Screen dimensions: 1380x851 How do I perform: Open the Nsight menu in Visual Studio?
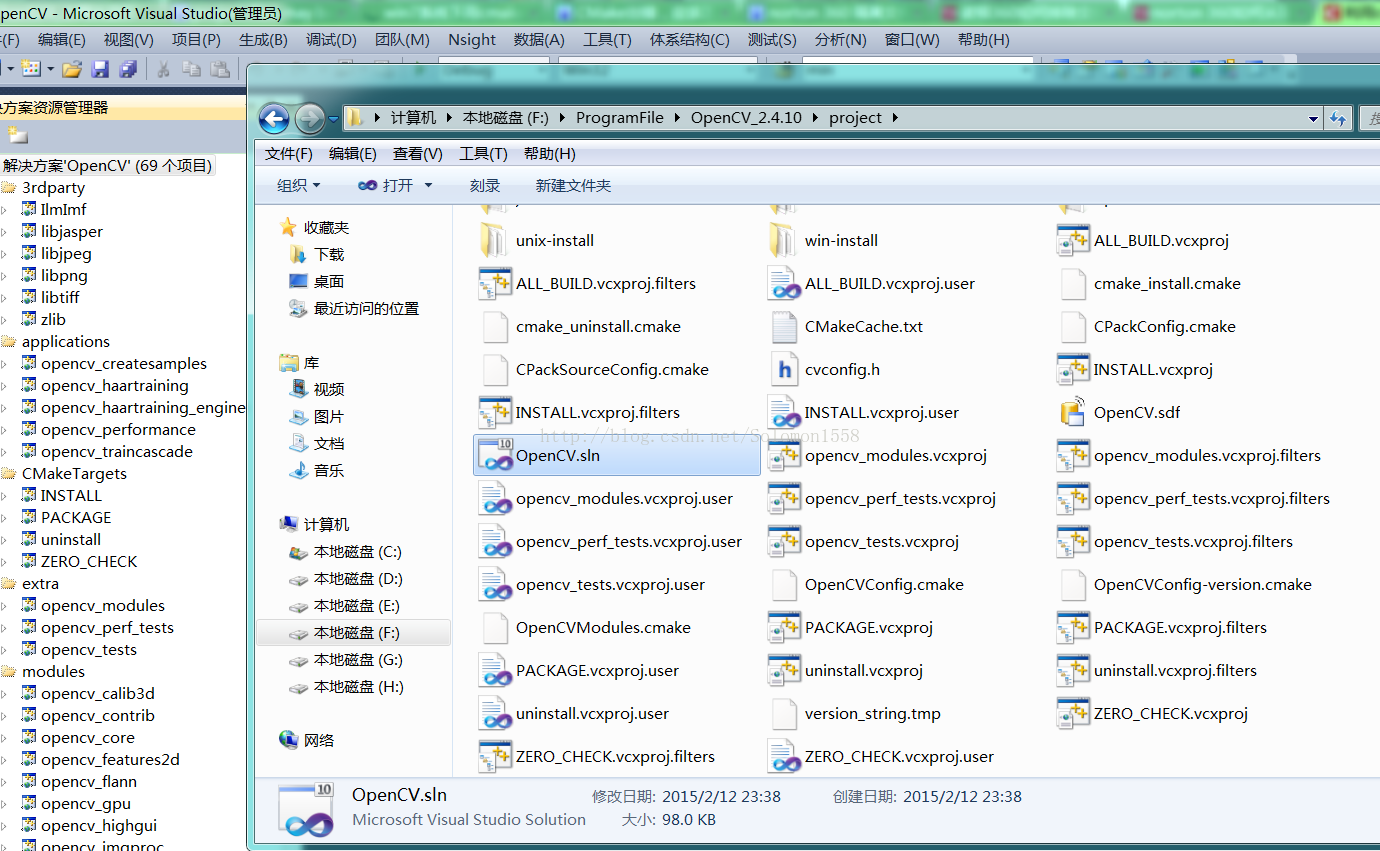point(472,40)
